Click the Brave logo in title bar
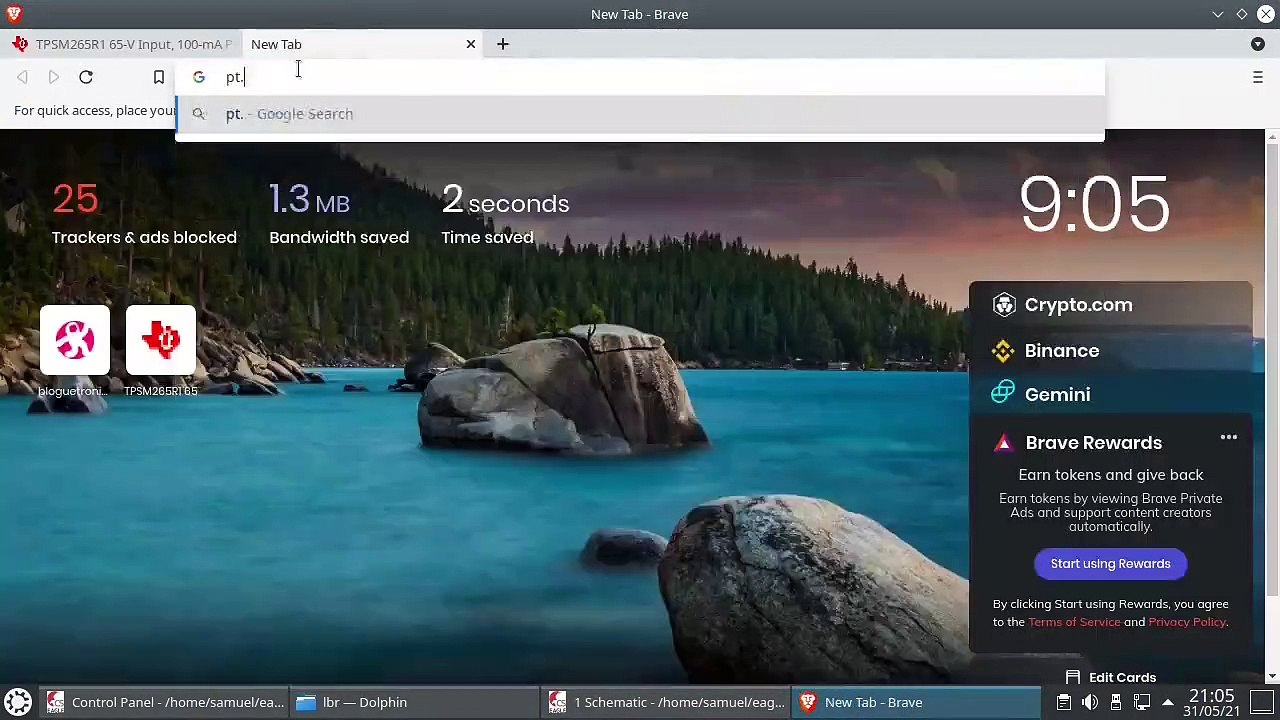The height and width of the screenshot is (720, 1280). point(13,14)
